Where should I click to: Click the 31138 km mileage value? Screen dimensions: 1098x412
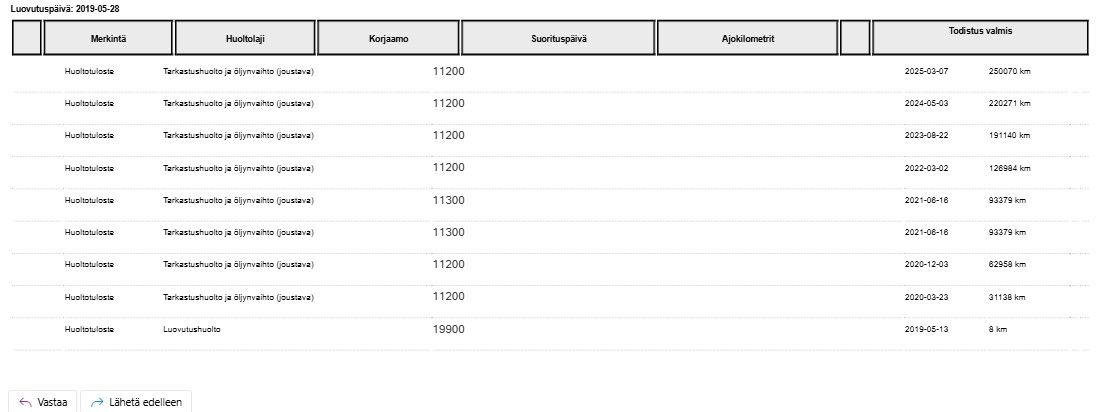point(1007,297)
